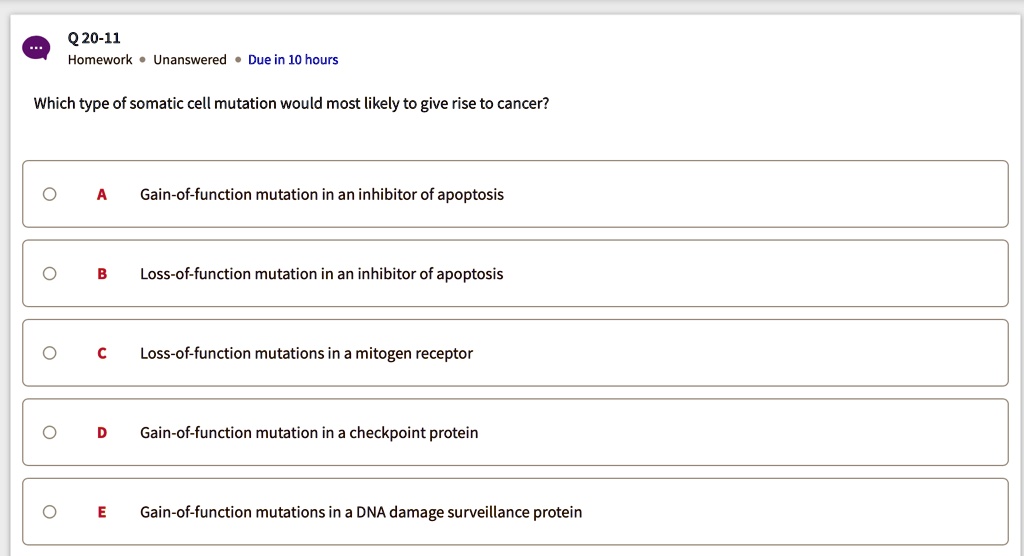The height and width of the screenshot is (556, 1024).
Task: Pick the radio button for option D
Action: click(x=49, y=433)
